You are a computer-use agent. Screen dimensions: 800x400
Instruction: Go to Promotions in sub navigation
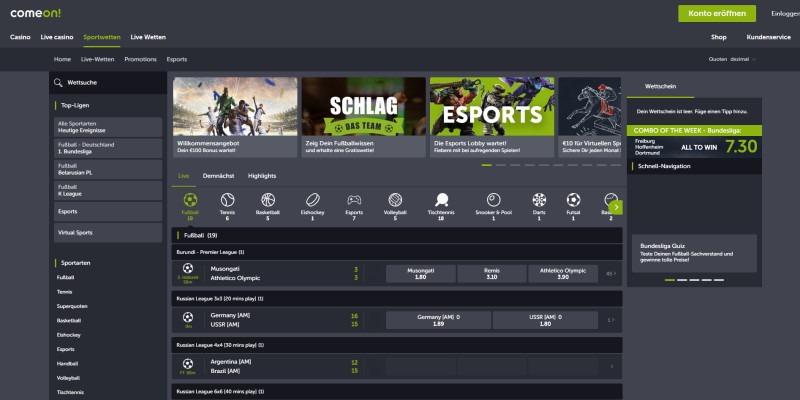[x=140, y=59]
